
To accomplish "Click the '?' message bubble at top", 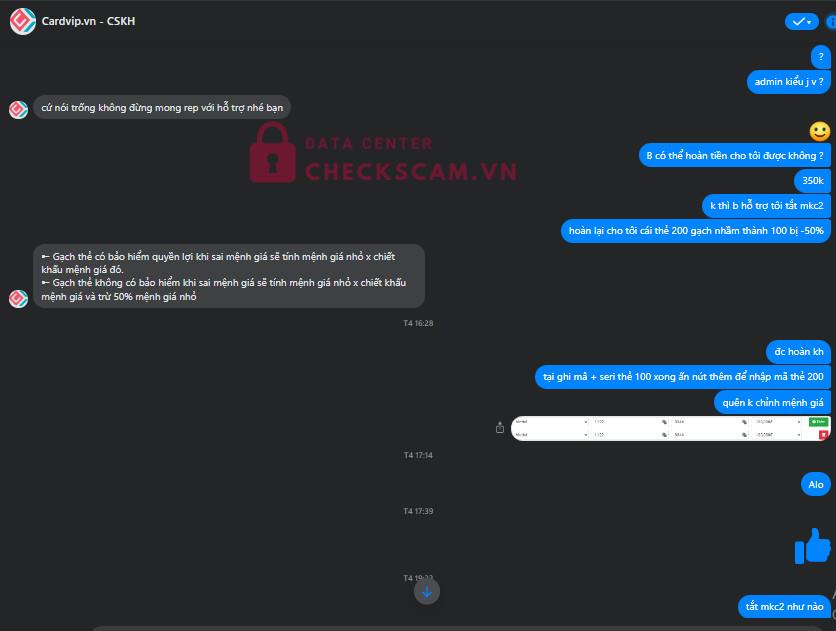I will 821,56.
